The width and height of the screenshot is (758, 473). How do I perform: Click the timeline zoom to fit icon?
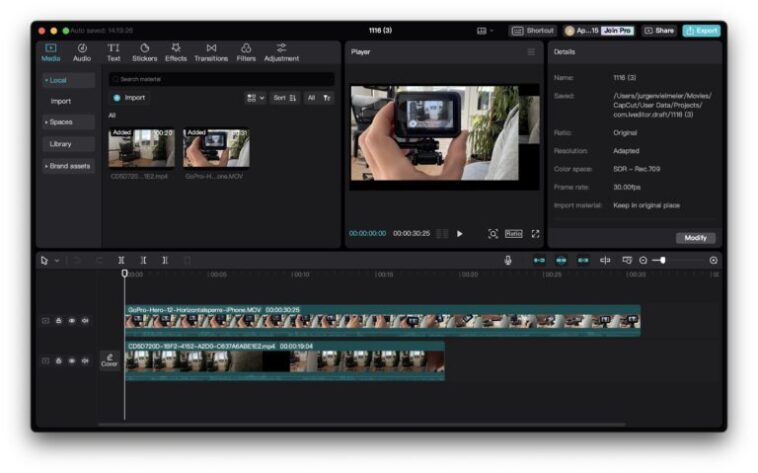coord(713,260)
